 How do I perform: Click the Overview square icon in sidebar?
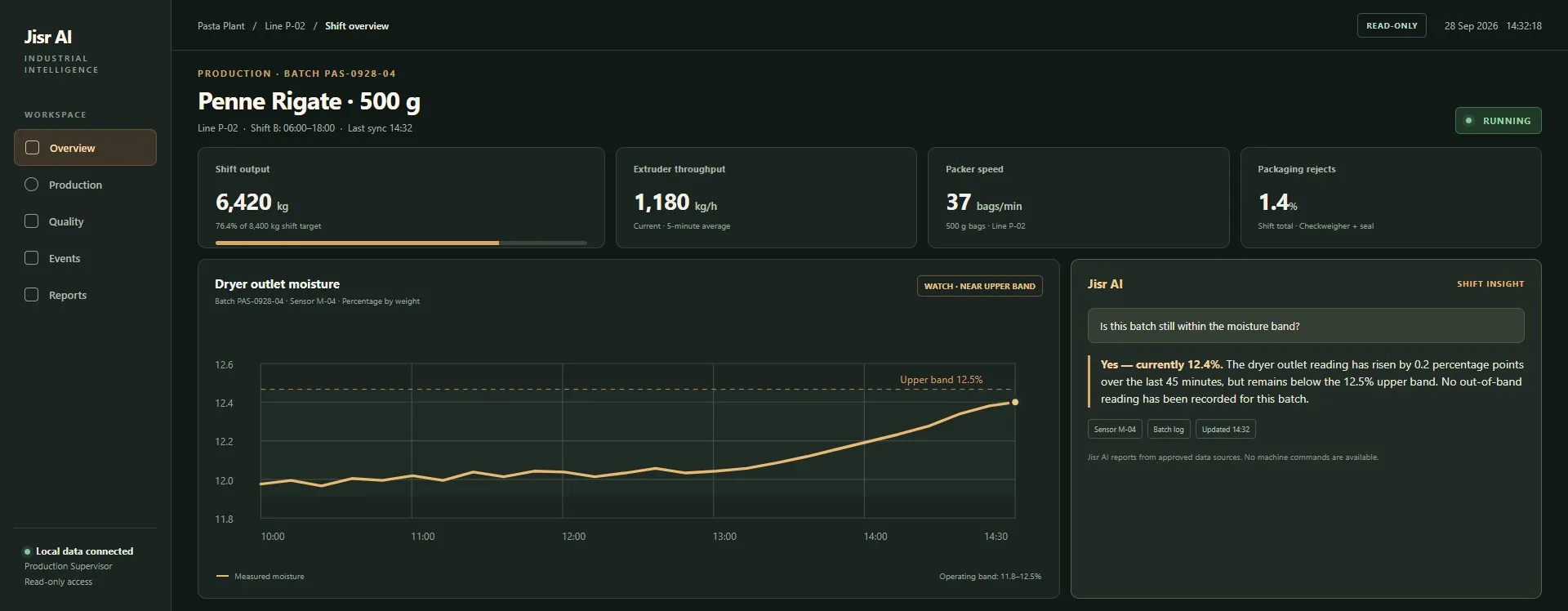32,148
